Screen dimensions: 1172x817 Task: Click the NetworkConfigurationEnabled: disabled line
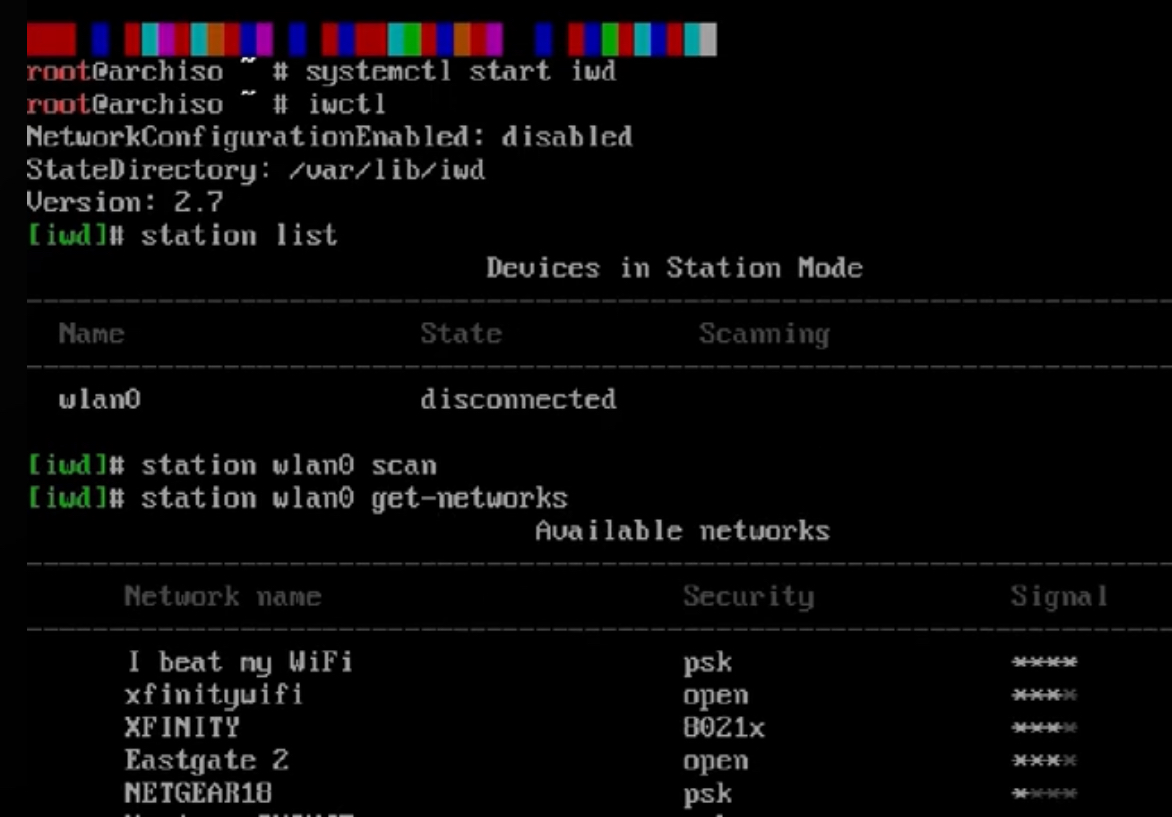[330, 137]
